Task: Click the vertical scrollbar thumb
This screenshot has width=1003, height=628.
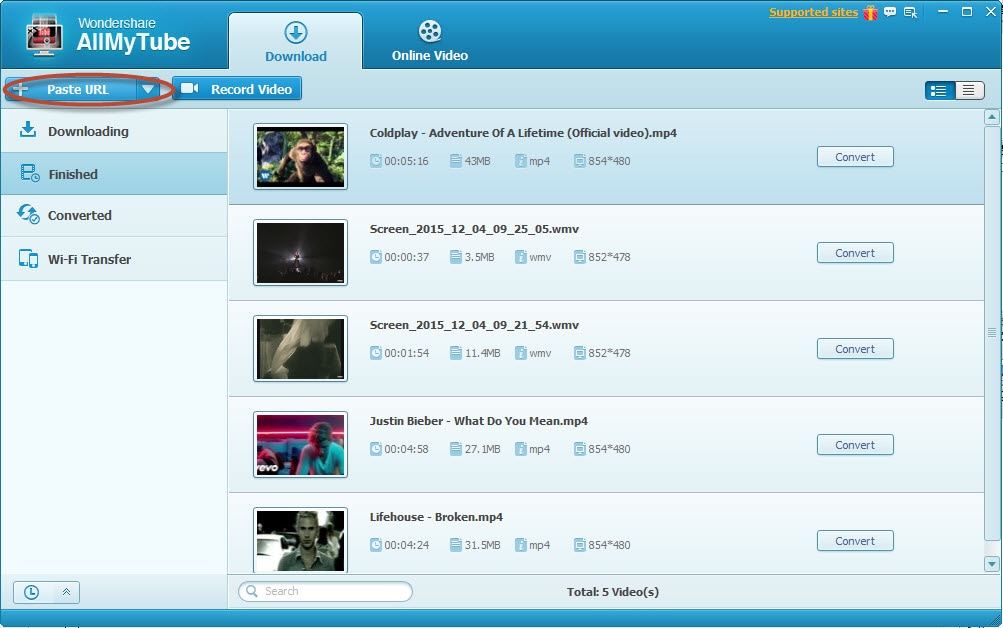Action: click(991, 332)
